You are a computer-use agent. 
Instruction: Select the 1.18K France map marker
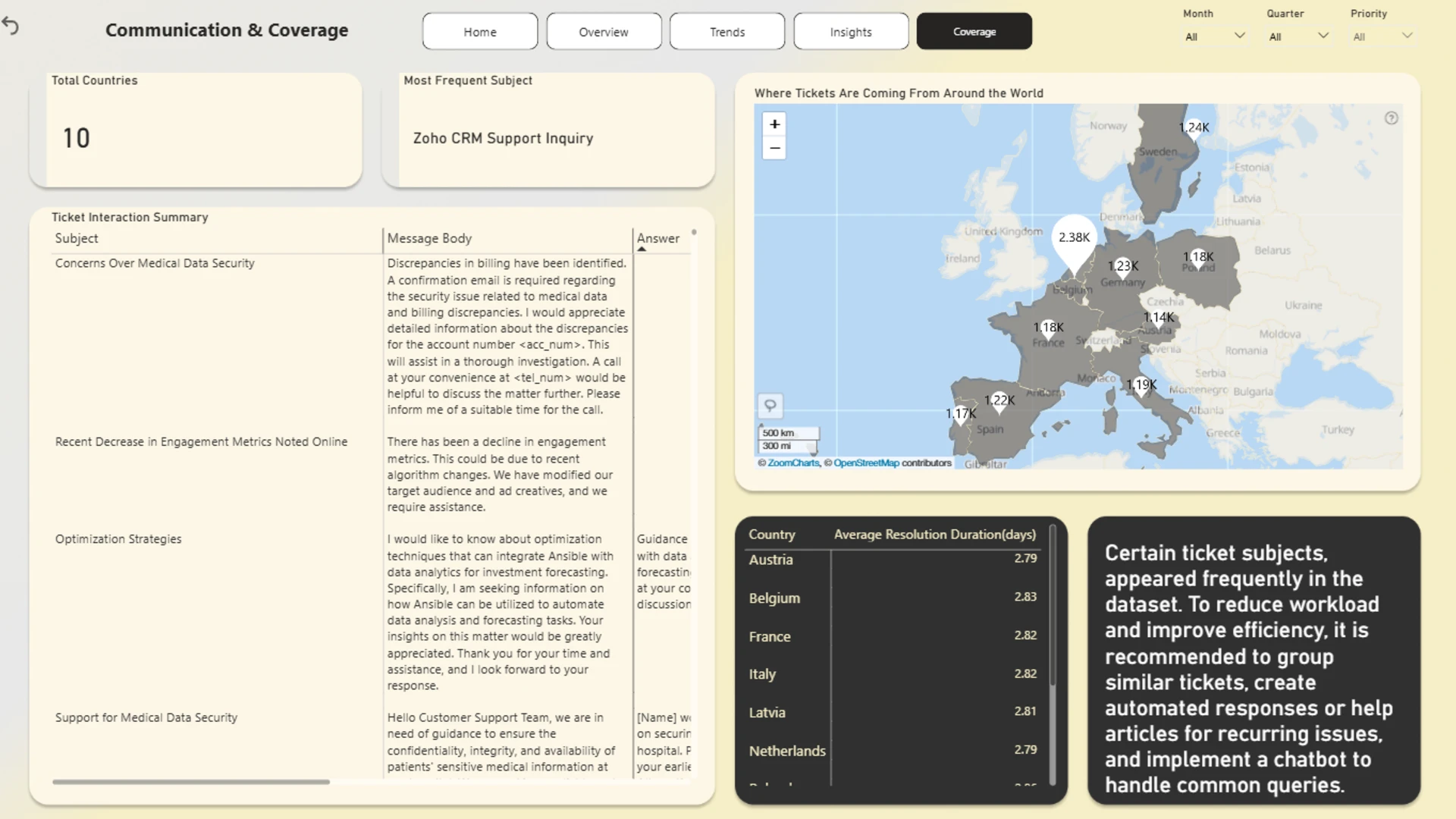pyautogui.click(x=1049, y=328)
